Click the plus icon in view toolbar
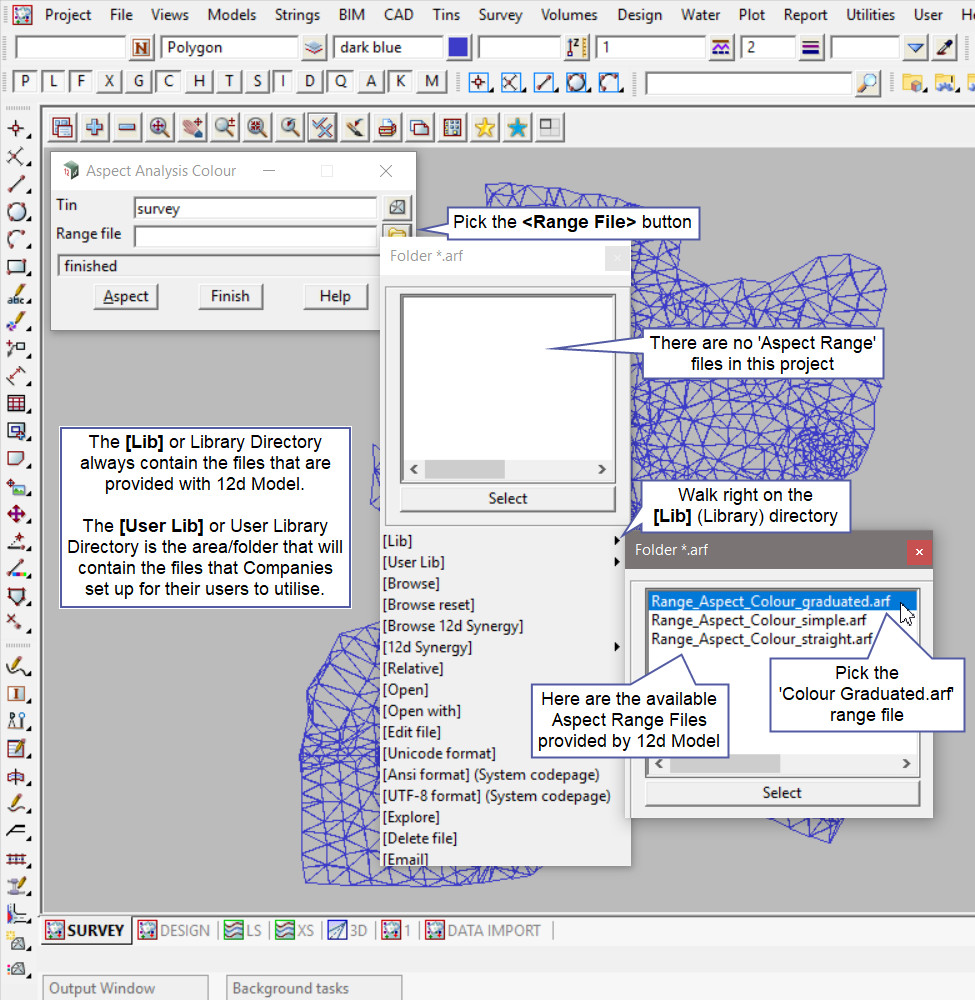 pyautogui.click(x=95, y=127)
